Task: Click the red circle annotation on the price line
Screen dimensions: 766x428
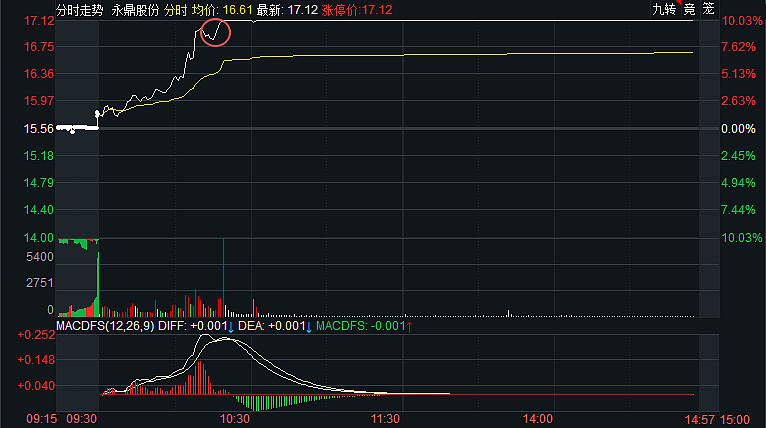Action: point(216,33)
